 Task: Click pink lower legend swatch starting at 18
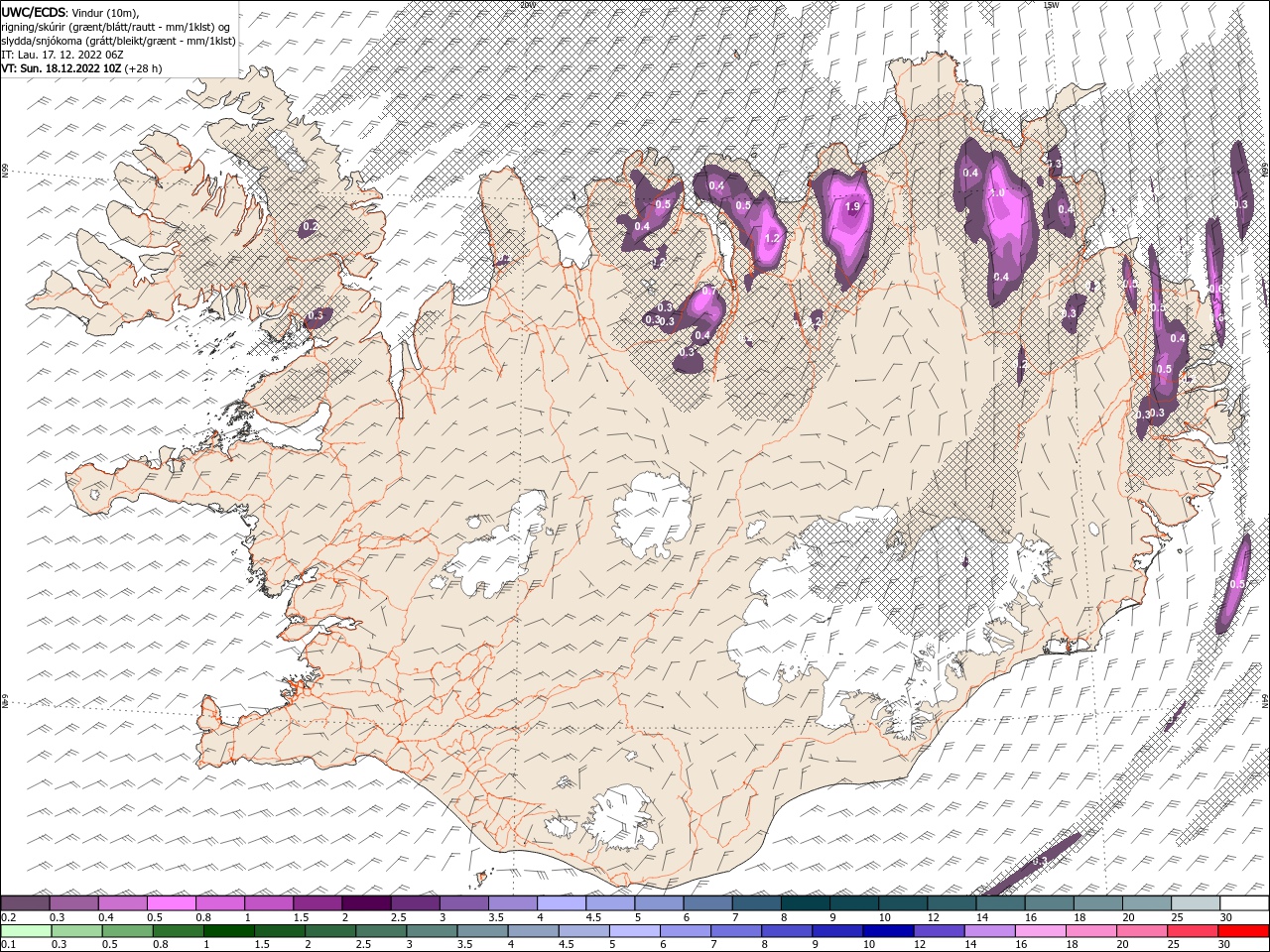point(1091,931)
